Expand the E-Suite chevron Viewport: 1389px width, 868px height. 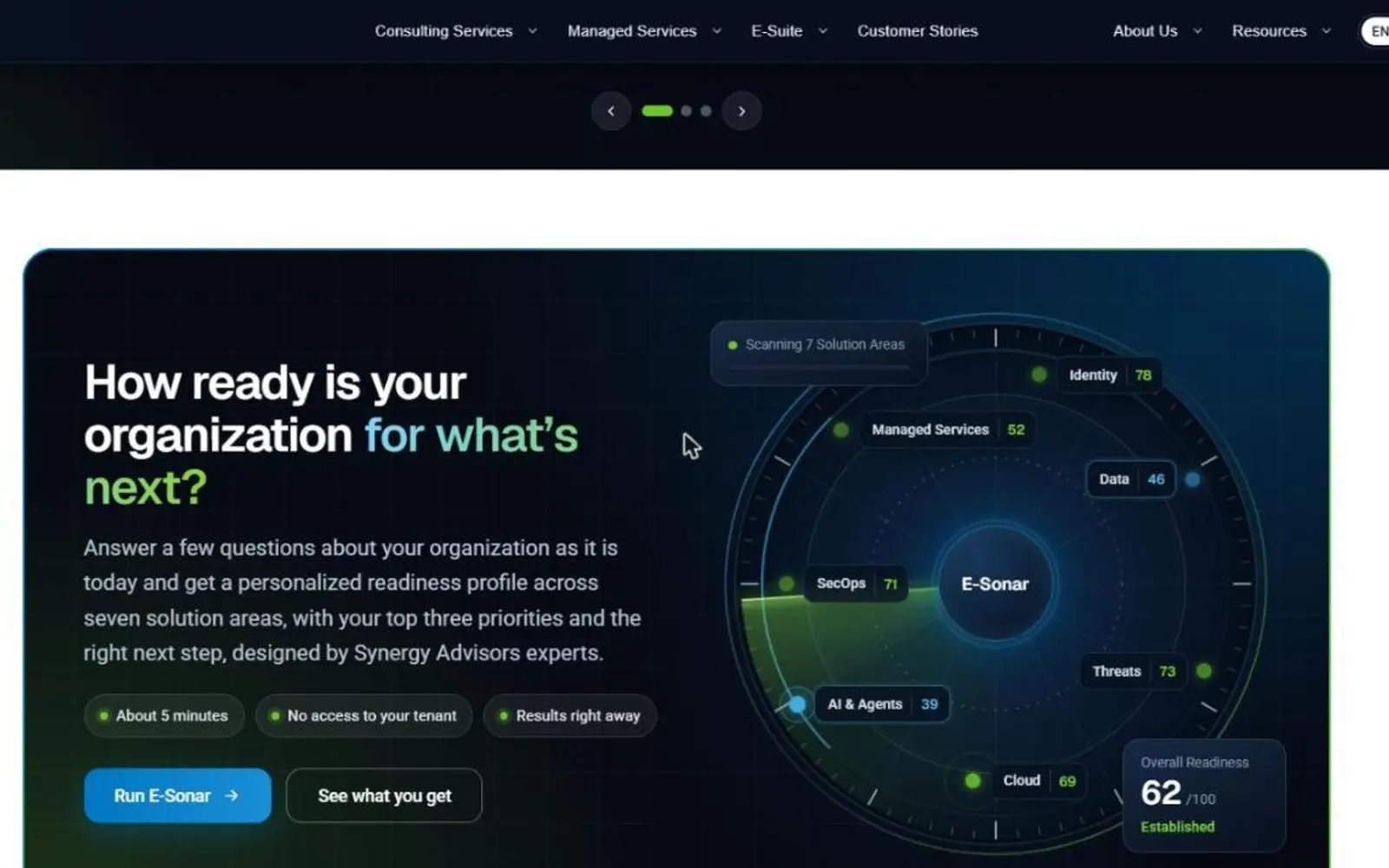(823, 31)
